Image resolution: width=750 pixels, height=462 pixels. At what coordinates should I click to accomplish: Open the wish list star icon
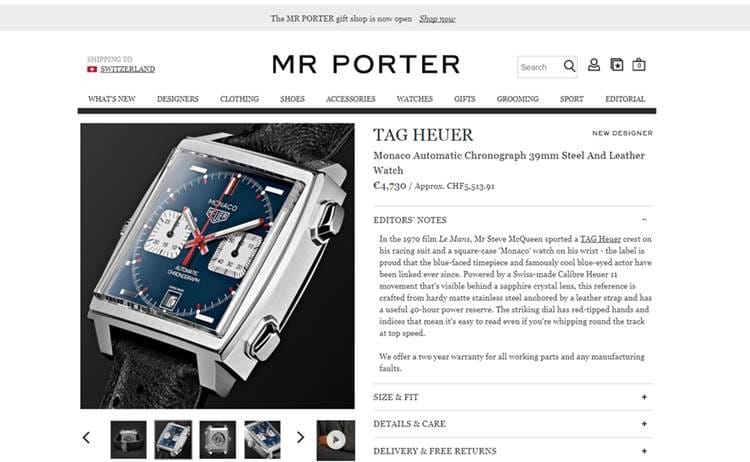[x=617, y=65]
